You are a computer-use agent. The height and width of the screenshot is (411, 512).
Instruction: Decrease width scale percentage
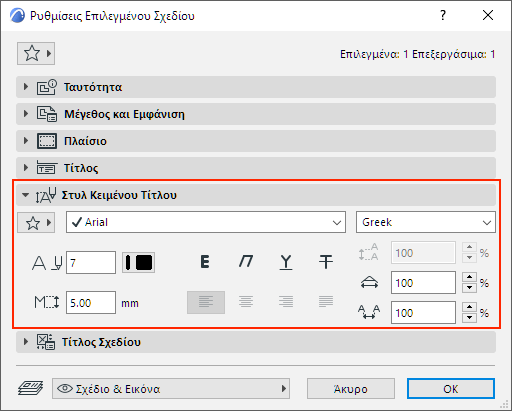(469, 288)
